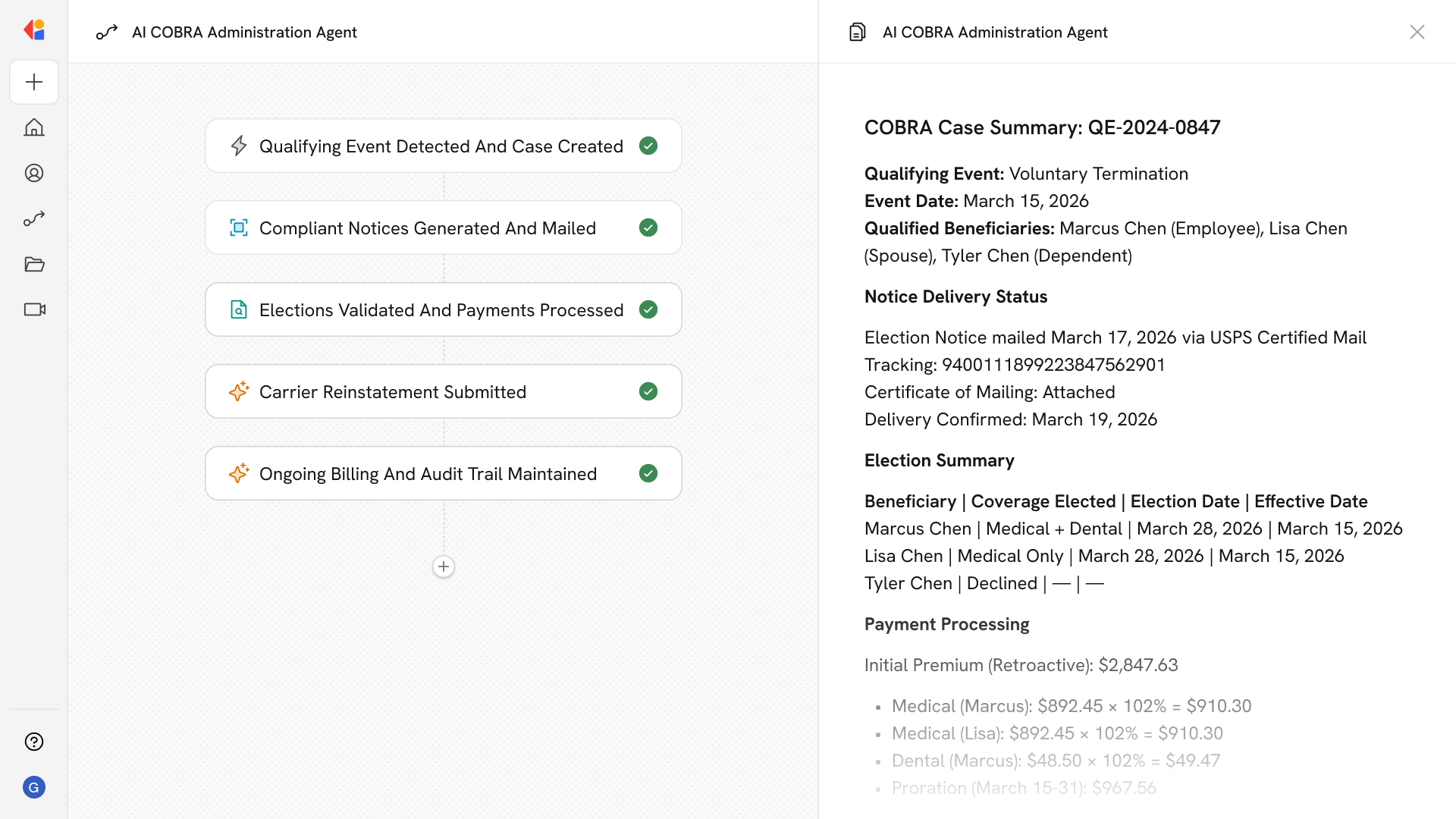The height and width of the screenshot is (819, 1456).
Task: Open the workflows route icon in the sidebar
Action: point(34,218)
